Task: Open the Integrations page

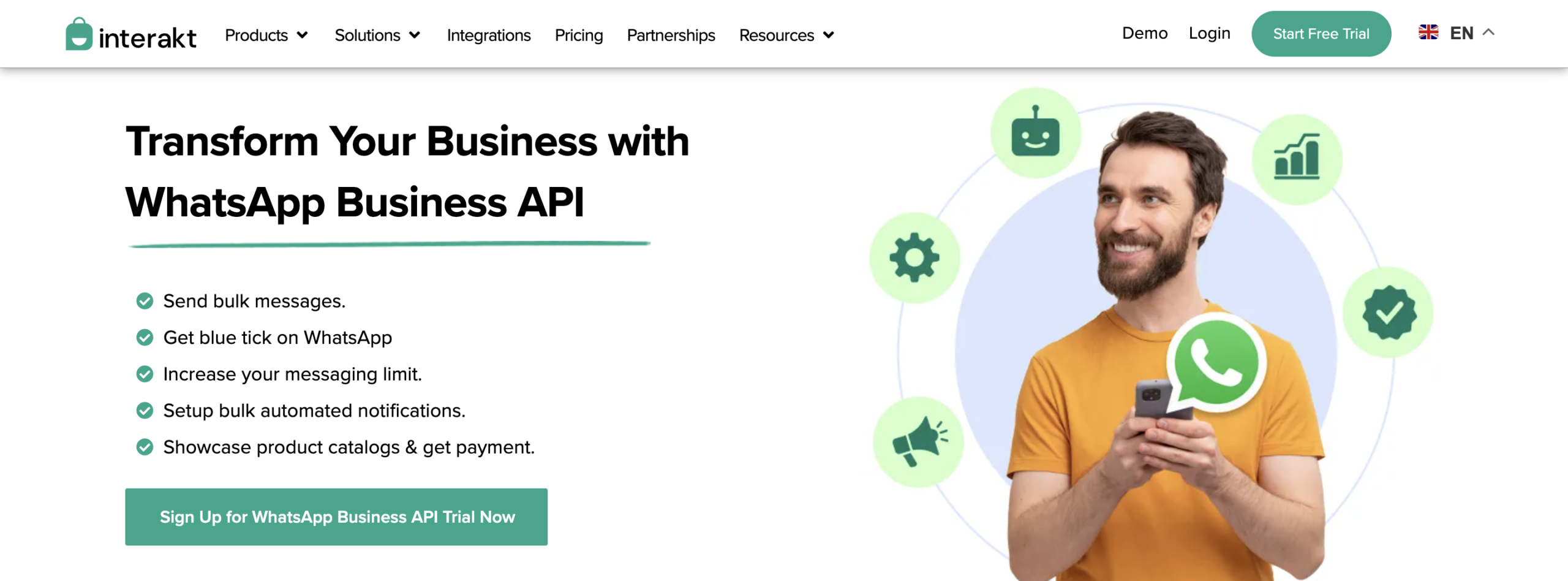Action: click(489, 35)
